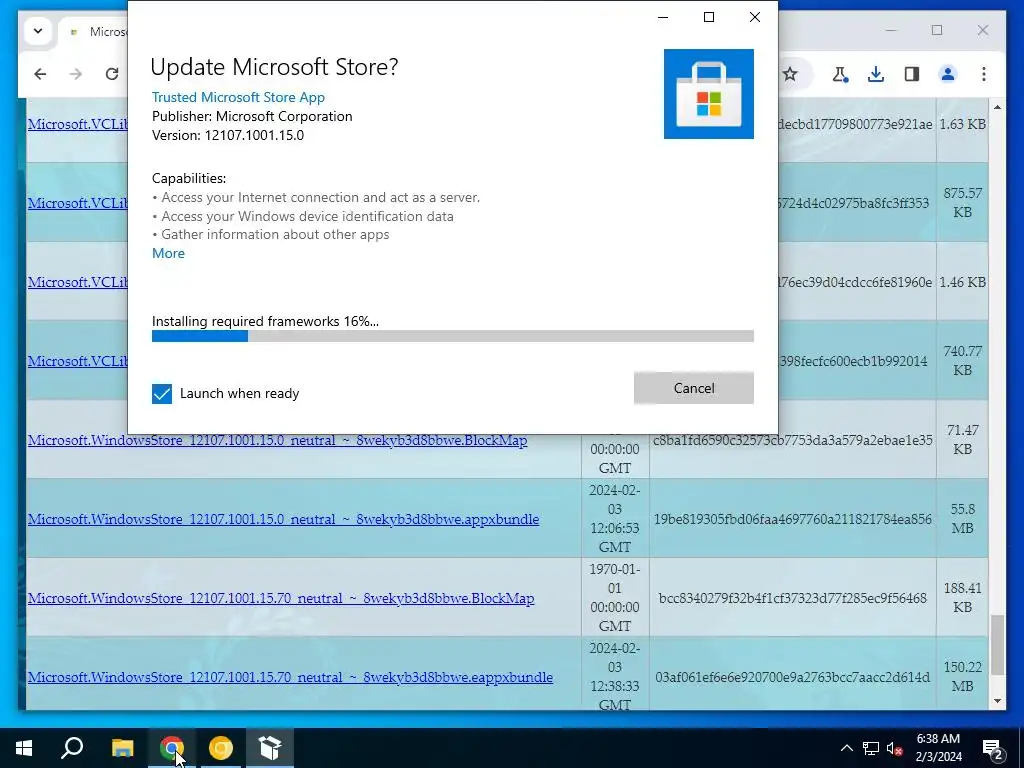This screenshot has height=768, width=1024.
Task: Click page scrollbar up arrow
Action: [997, 107]
